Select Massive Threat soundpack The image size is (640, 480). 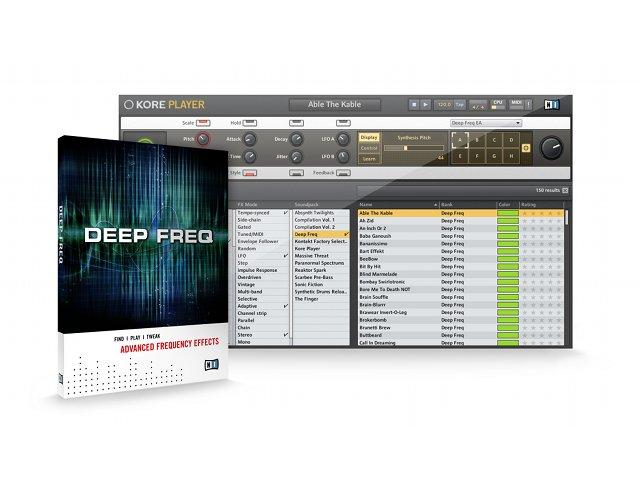321,256
